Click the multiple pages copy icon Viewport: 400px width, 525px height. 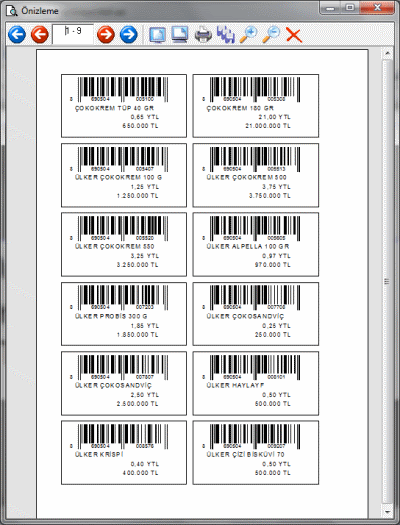[226, 35]
